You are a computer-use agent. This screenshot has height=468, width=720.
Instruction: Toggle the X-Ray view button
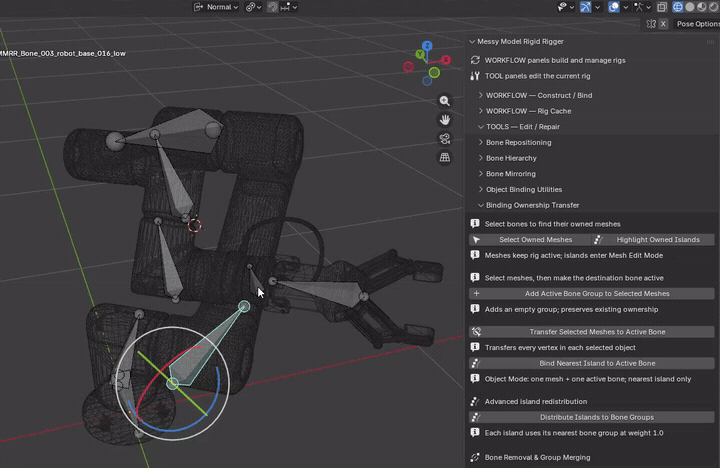click(662, 7)
